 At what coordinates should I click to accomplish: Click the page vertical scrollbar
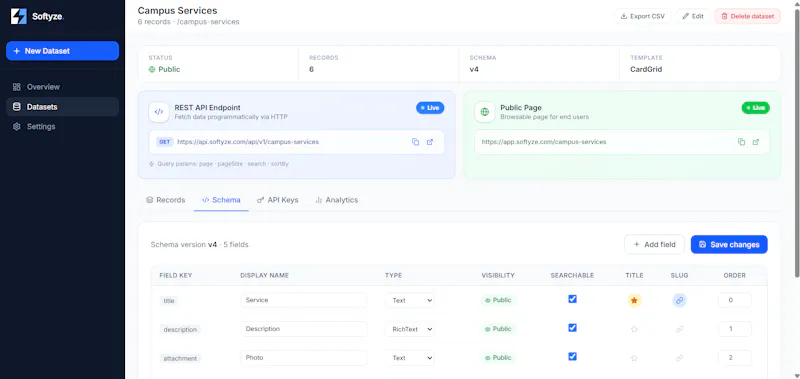(796, 143)
